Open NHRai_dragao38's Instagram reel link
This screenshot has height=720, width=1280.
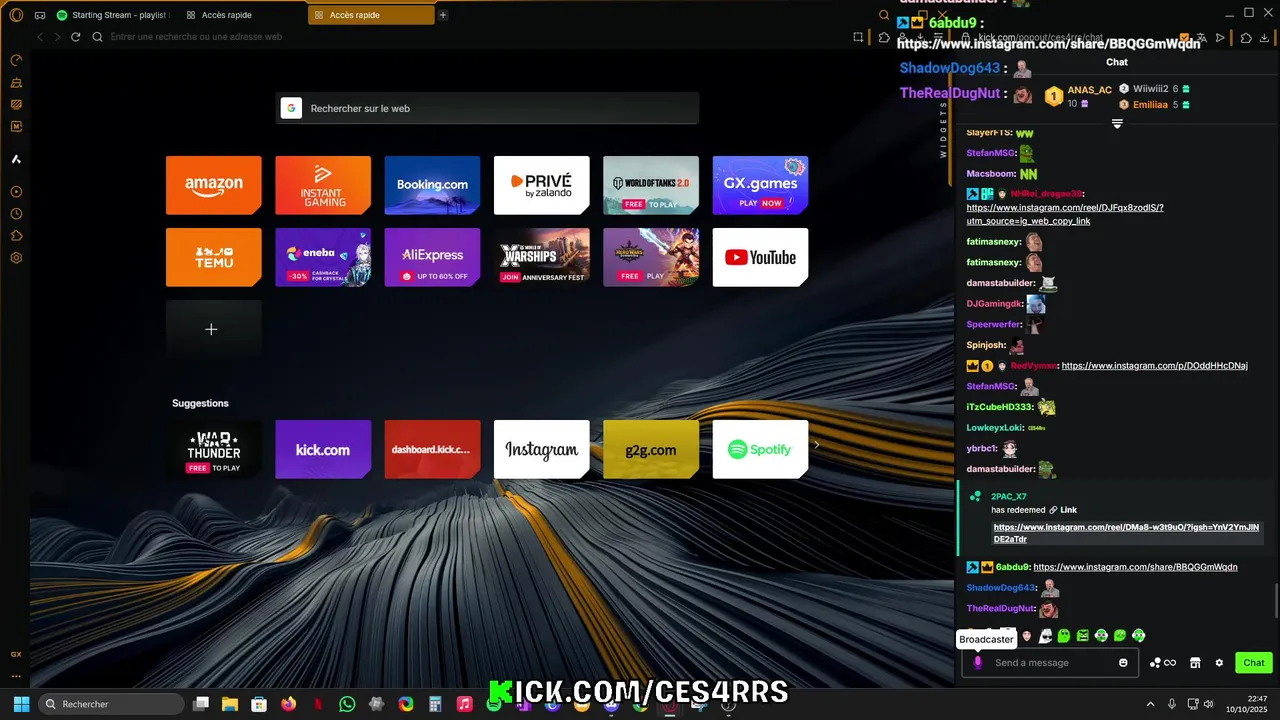(x=1065, y=214)
